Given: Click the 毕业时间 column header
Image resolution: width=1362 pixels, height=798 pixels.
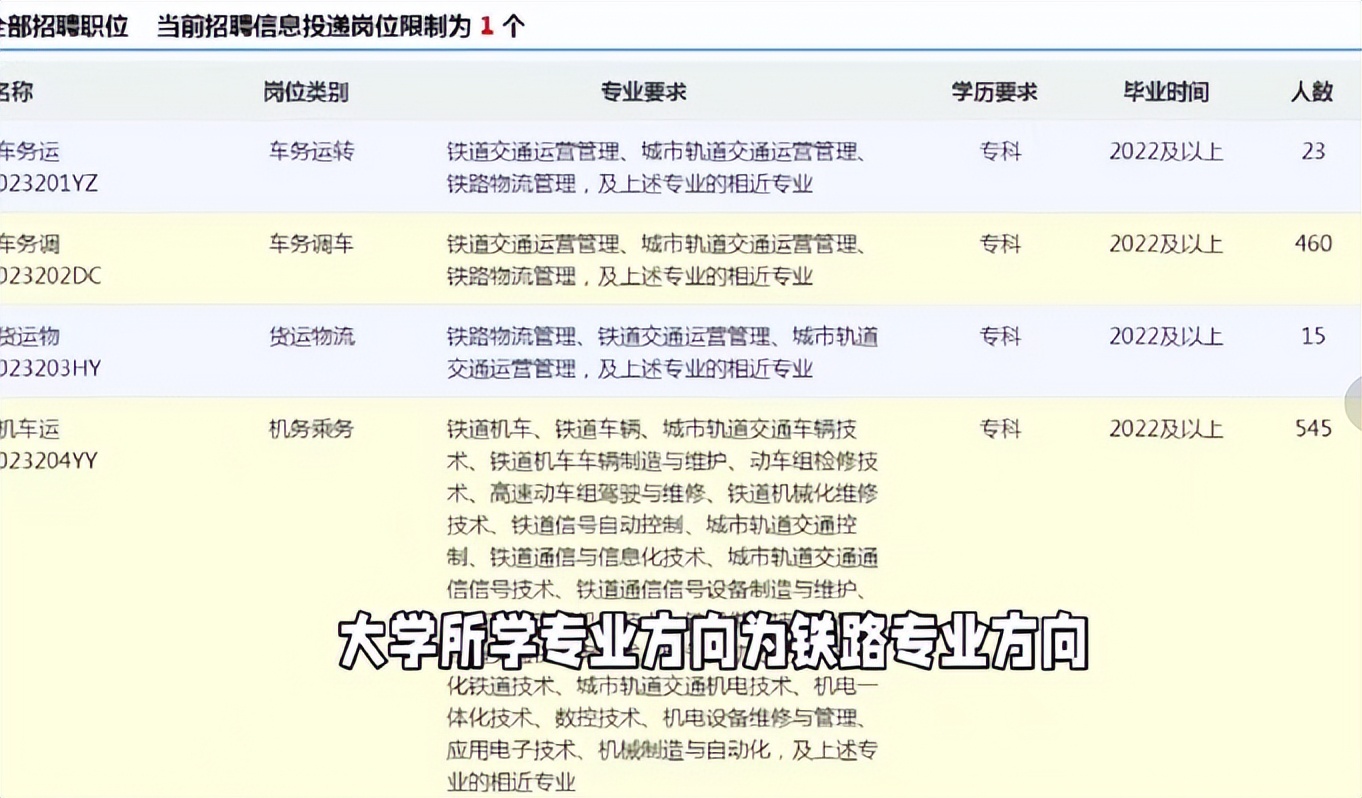Looking at the screenshot, I should 1166,92.
